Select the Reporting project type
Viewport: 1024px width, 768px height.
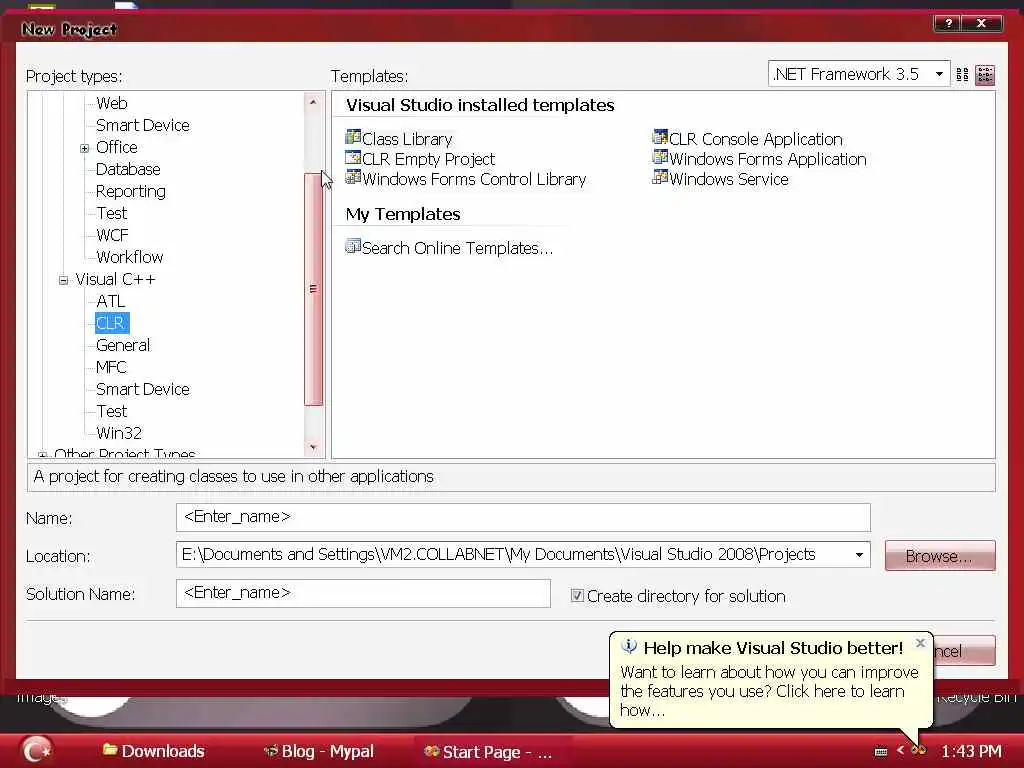pos(131,191)
